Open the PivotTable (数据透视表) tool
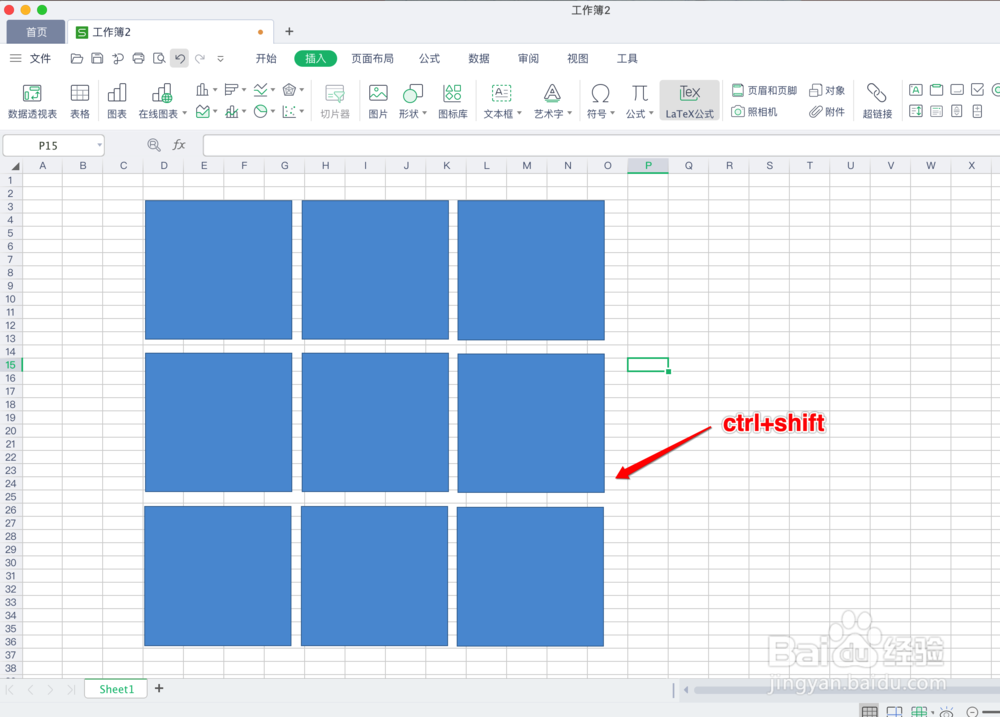Viewport: 1000px width, 717px height. pos(33,101)
